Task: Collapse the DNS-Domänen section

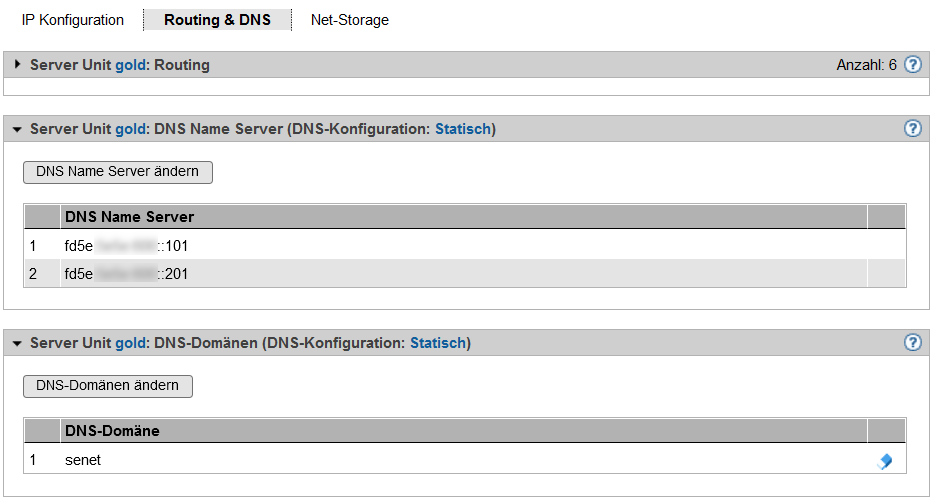Action: tap(17, 344)
